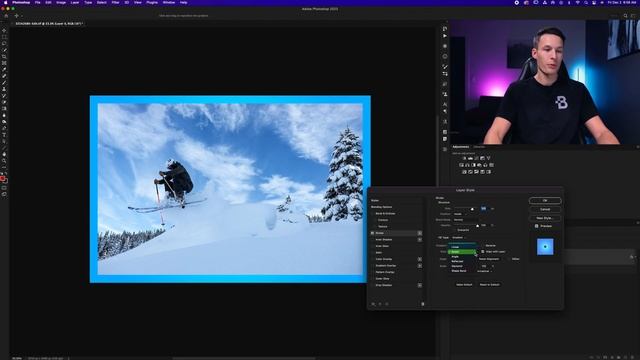Viewport: 640px width, 360px height.
Task: Enable the Inner Shadow checkbox
Action: tap(373, 240)
